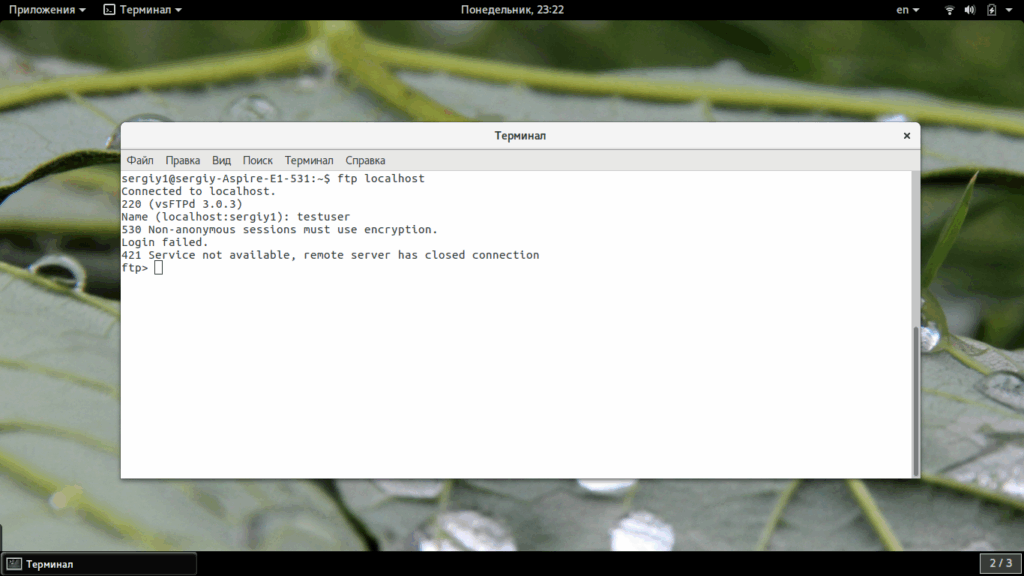Open the Терминал app menu in top bar
1024x576 pixels.
[x=143, y=10]
